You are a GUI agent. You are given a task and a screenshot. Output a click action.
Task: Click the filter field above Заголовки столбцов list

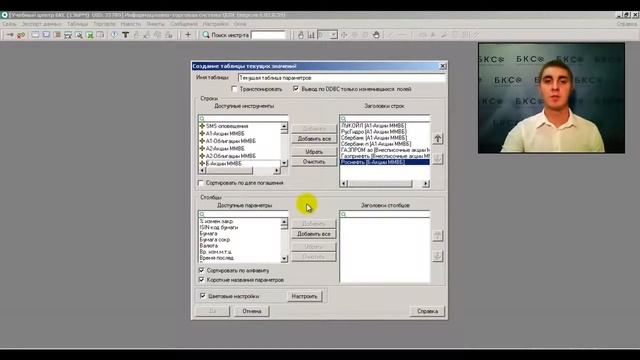[x=384, y=214]
